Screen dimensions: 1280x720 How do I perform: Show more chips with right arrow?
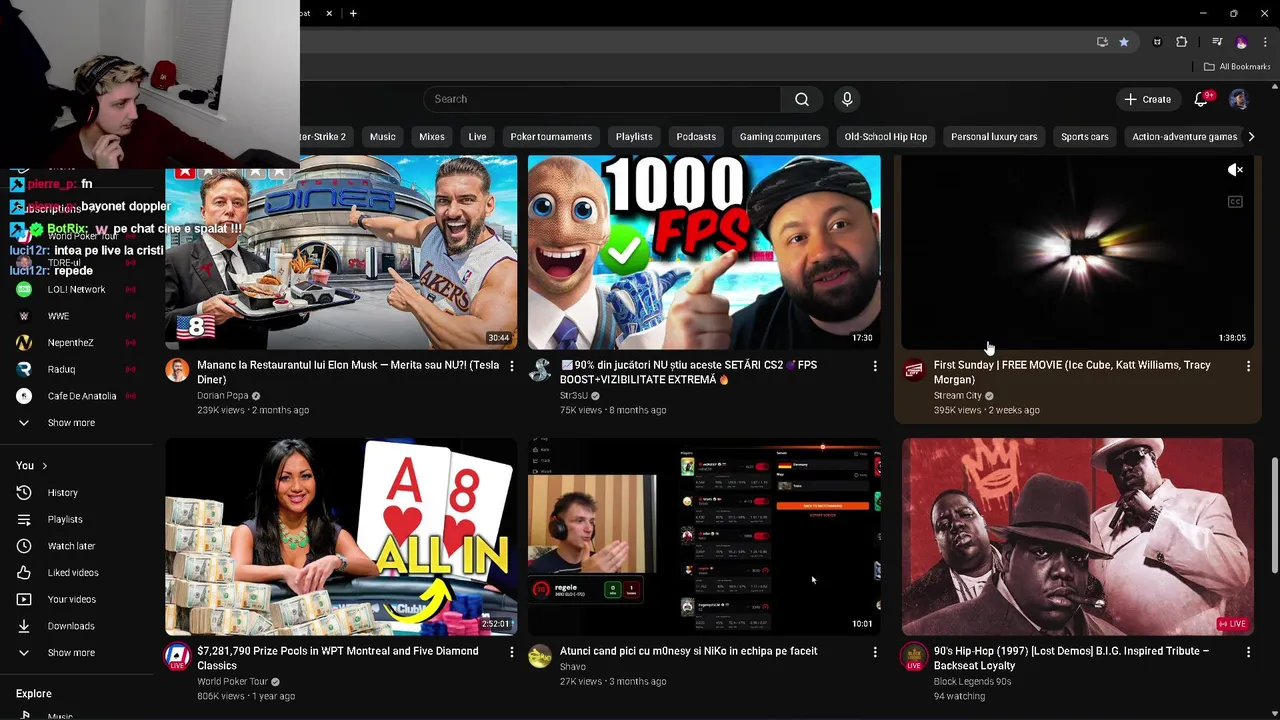point(1251,137)
